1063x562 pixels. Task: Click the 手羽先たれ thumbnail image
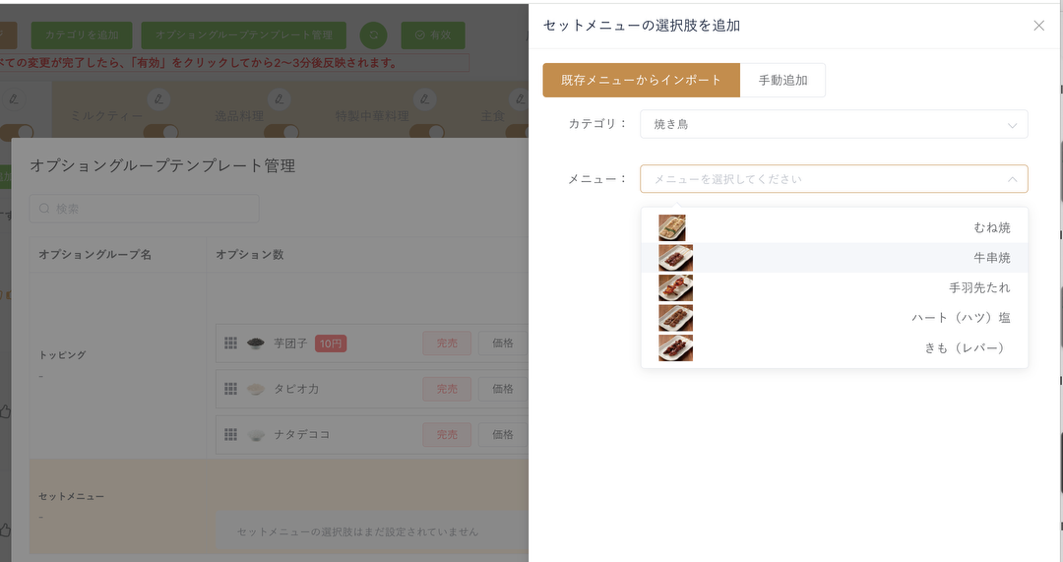pyautogui.click(x=676, y=287)
